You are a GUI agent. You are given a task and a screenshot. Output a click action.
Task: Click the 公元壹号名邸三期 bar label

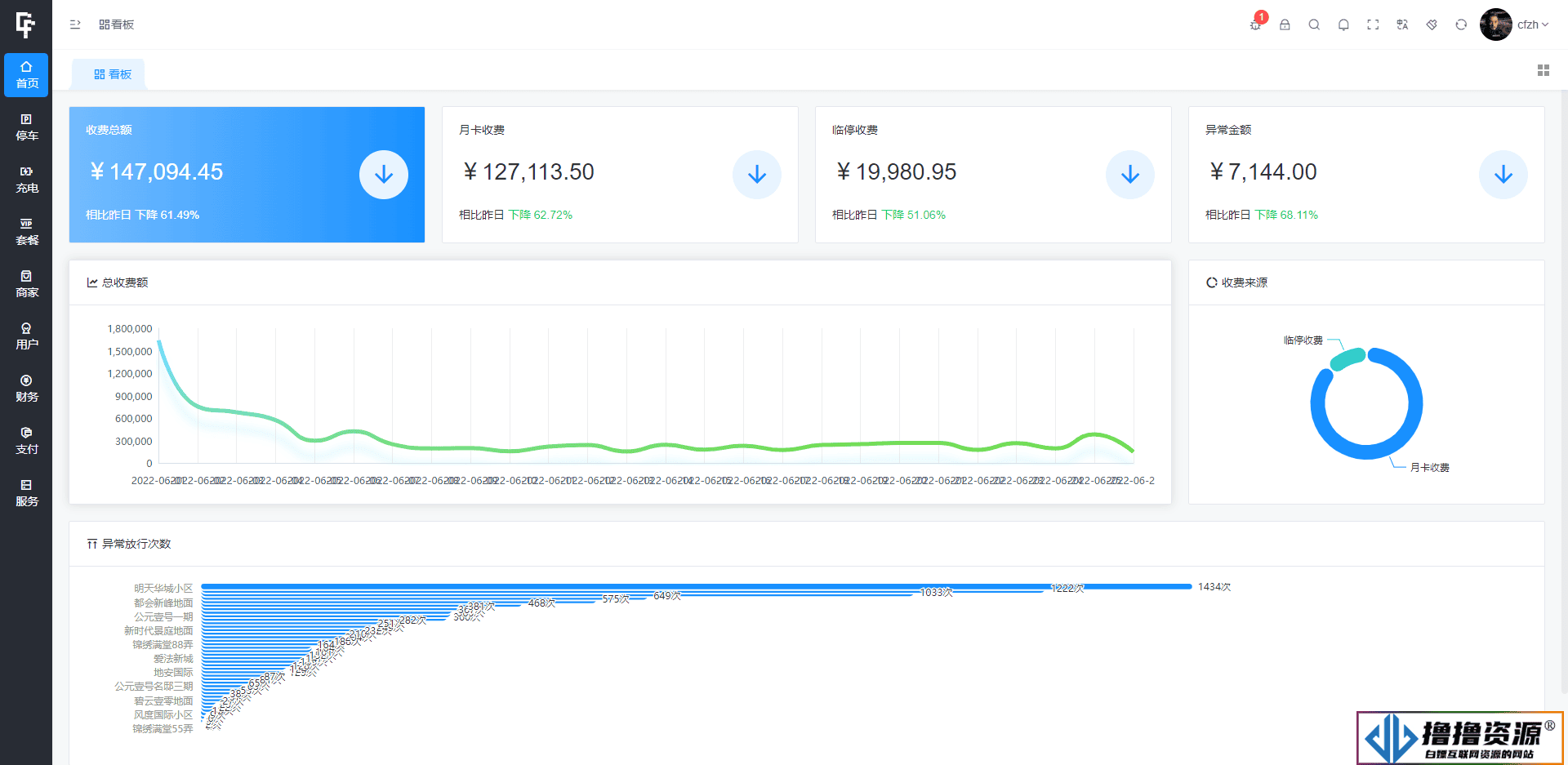(x=154, y=687)
